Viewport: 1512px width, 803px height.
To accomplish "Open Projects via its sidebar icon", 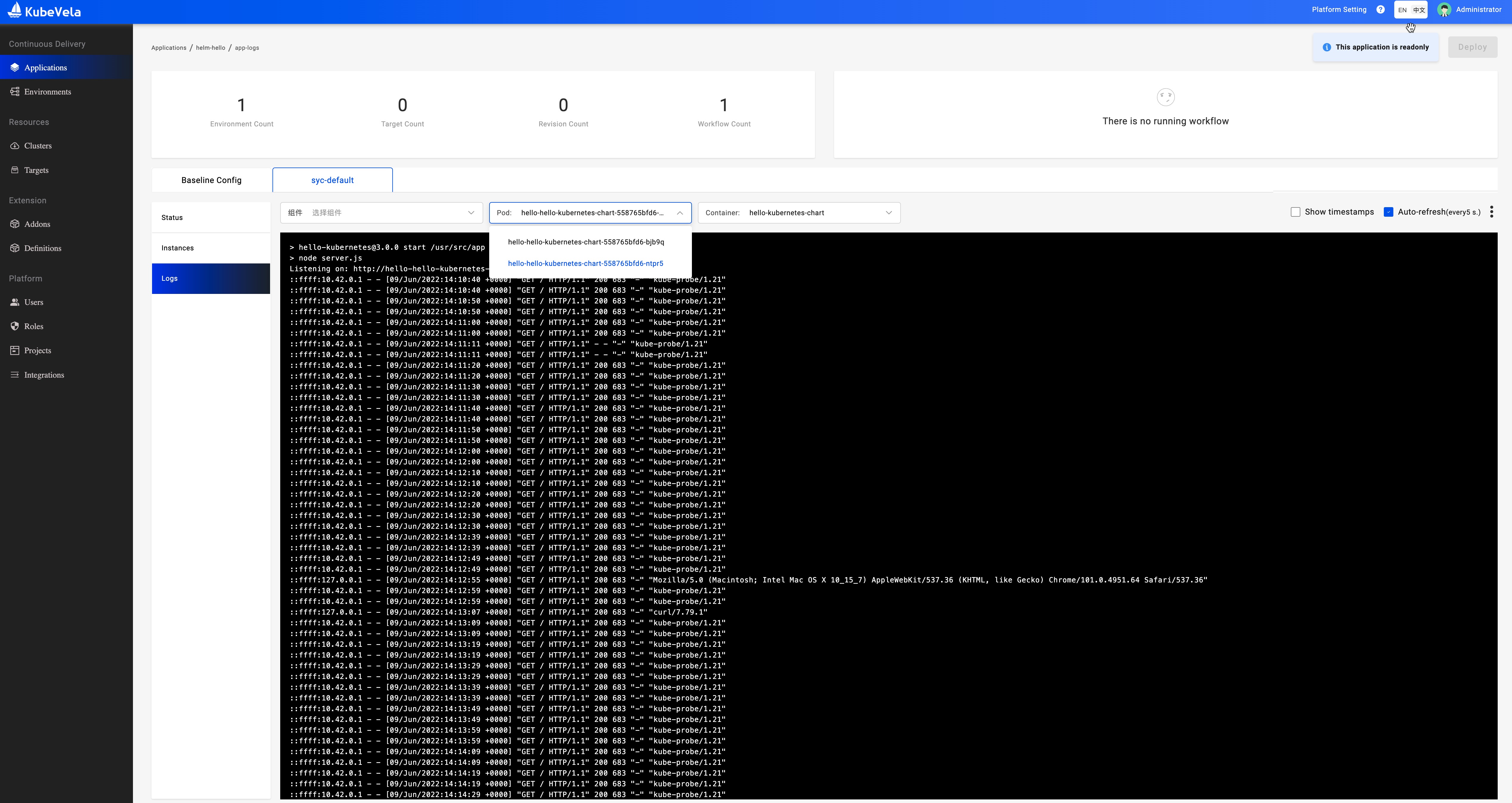I will (x=15, y=351).
